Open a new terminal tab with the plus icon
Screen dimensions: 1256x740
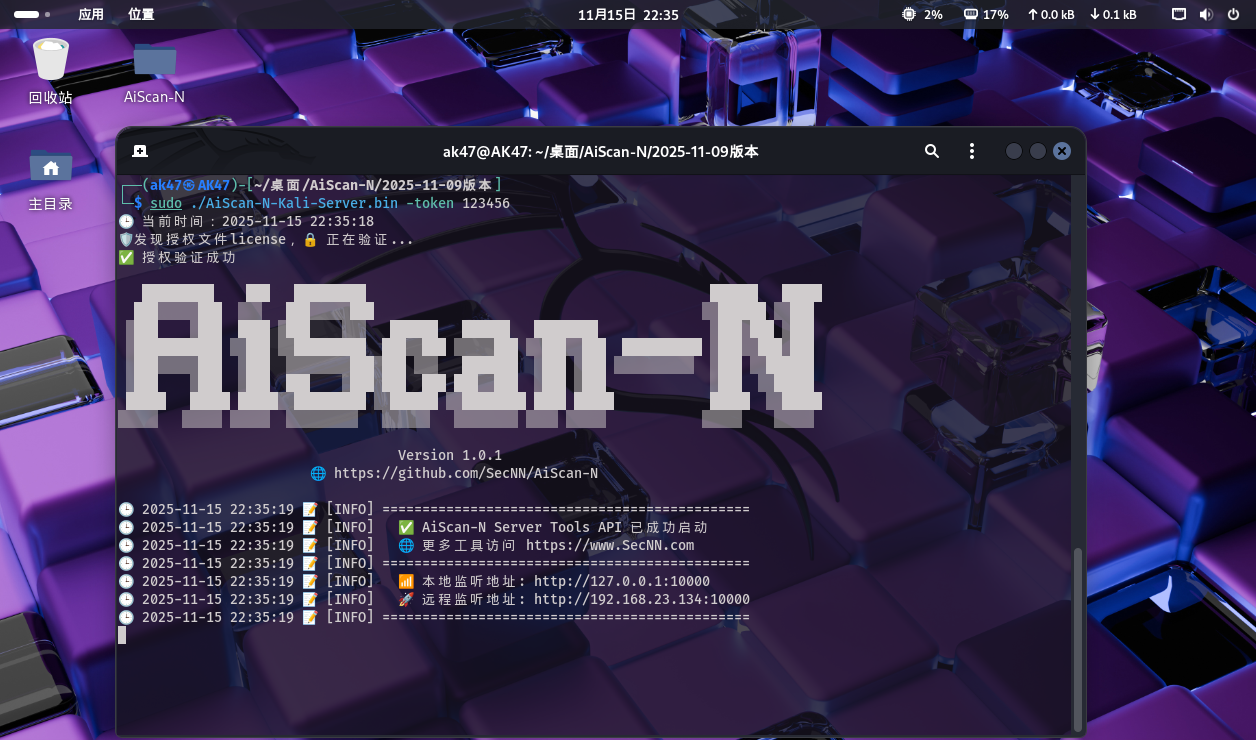140,151
